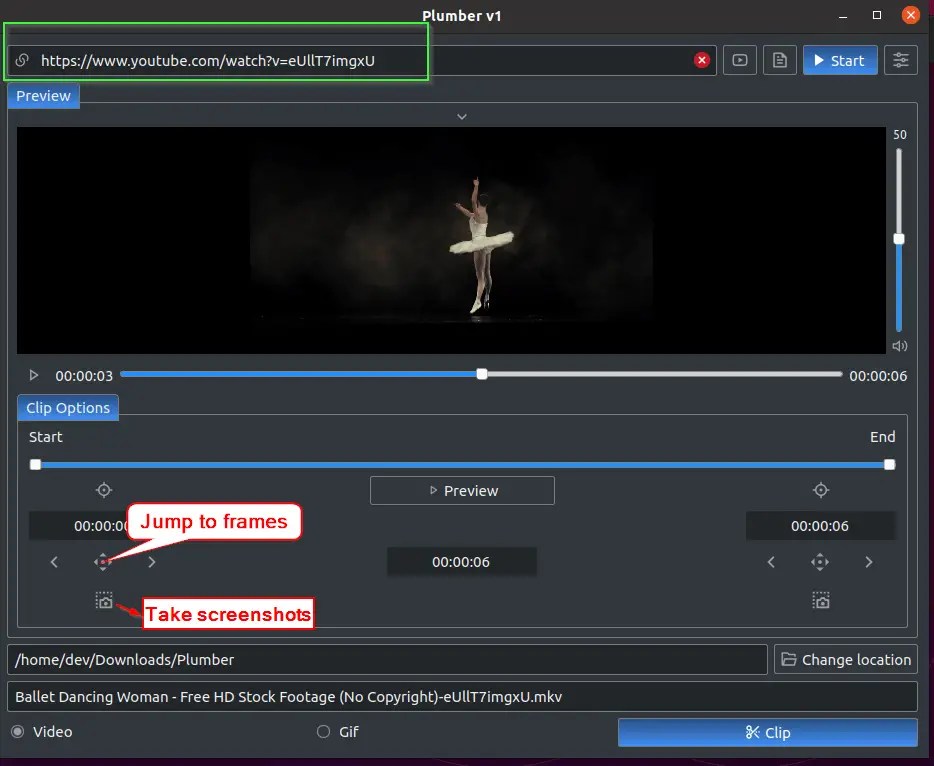The image size is (934, 766).
Task: Take a screenshot of the end frame
Action: pos(820,600)
